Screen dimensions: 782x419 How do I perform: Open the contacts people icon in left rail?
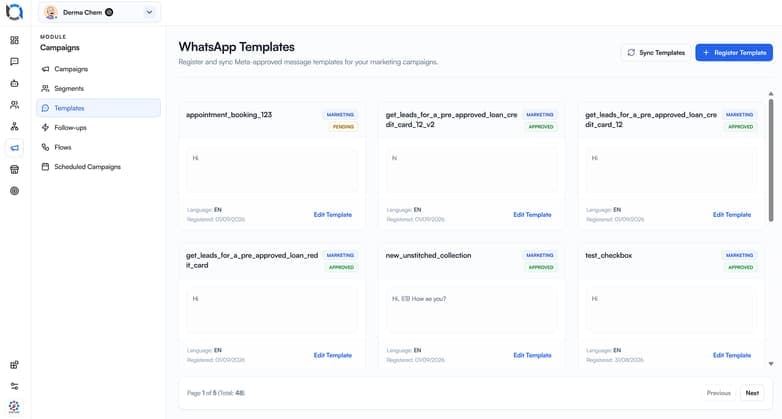pos(14,105)
